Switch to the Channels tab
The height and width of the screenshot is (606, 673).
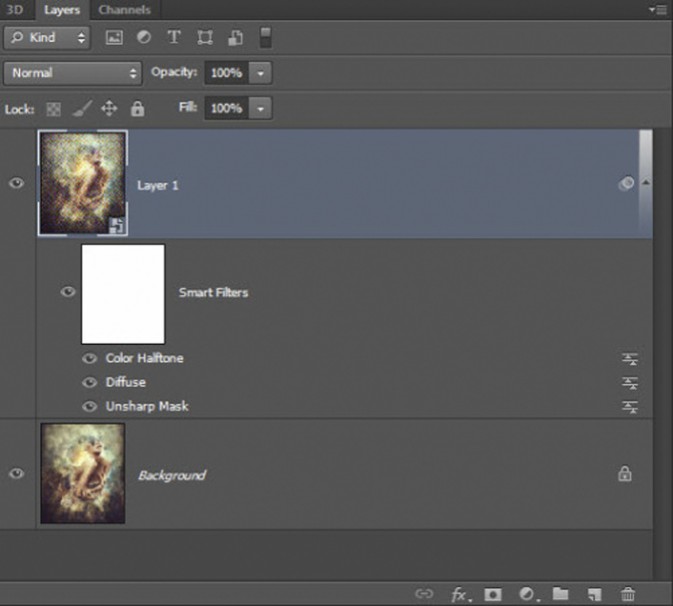124,10
